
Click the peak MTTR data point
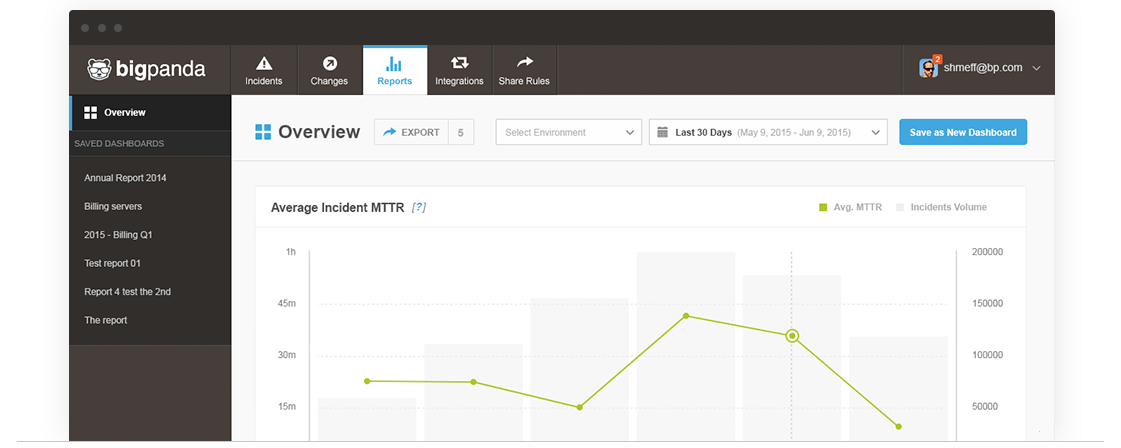(x=686, y=316)
